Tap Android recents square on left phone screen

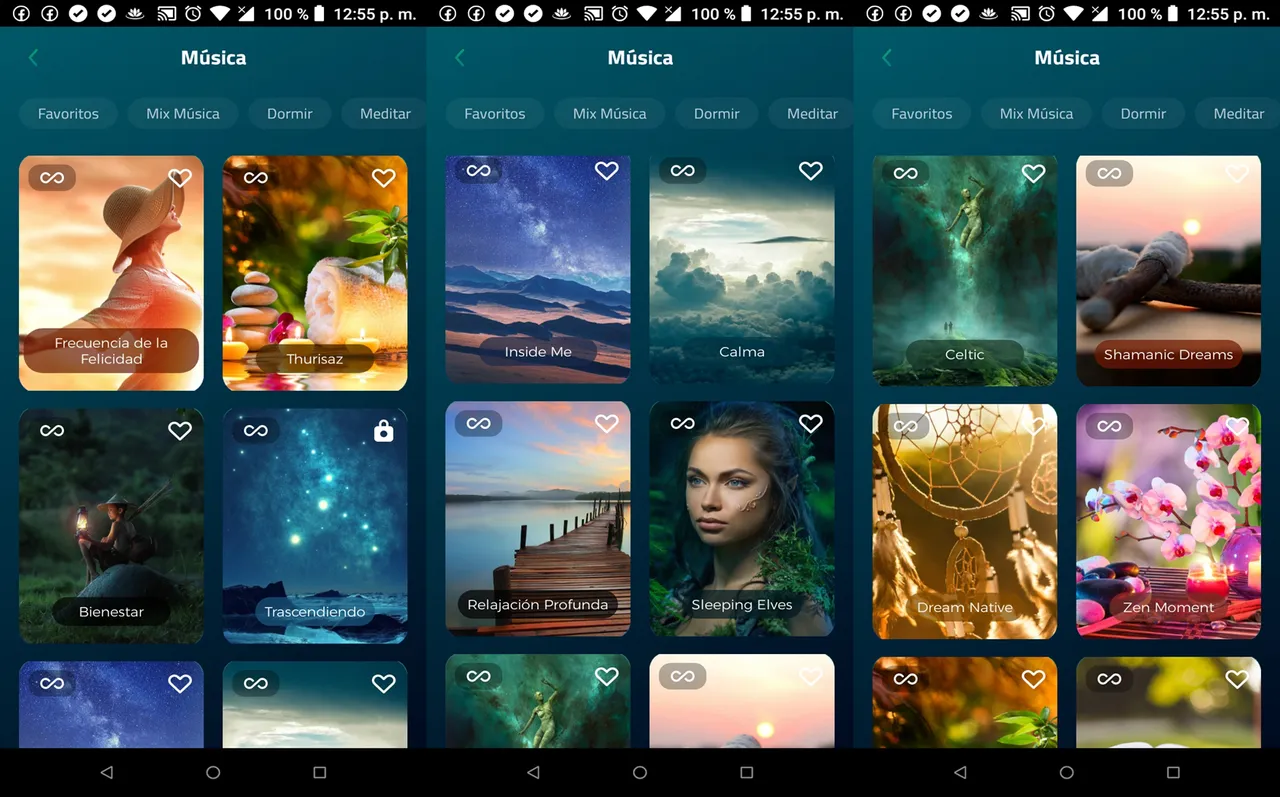pos(320,772)
